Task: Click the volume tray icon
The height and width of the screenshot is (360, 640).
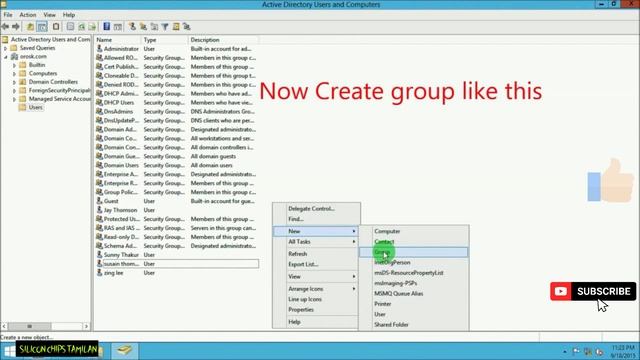Action: click(599, 351)
